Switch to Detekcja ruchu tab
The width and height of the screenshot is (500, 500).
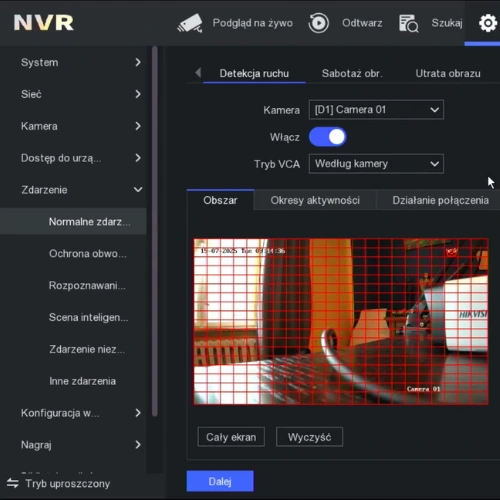point(254,73)
